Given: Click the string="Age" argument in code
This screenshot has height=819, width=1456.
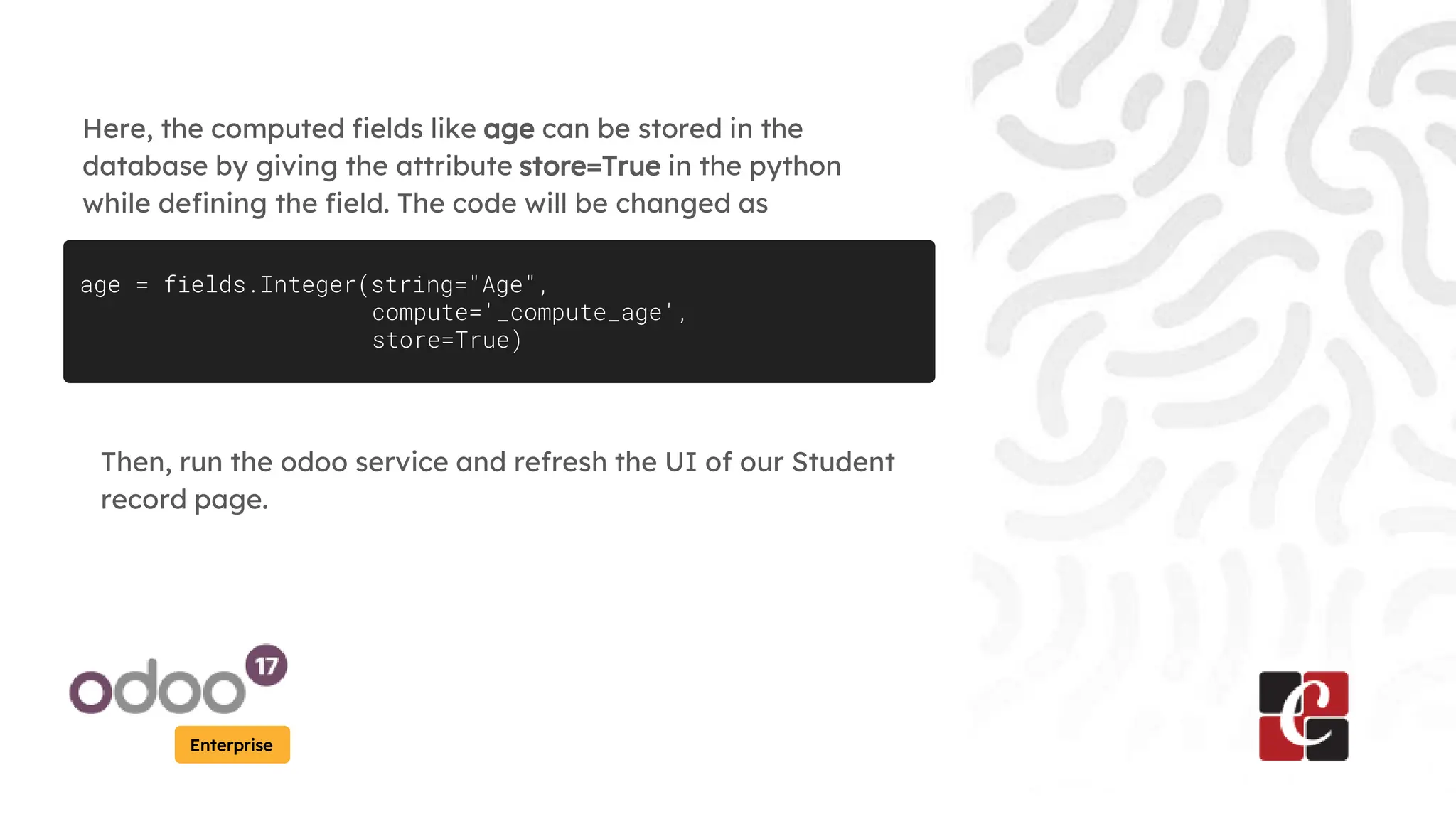Looking at the screenshot, I should [453, 284].
